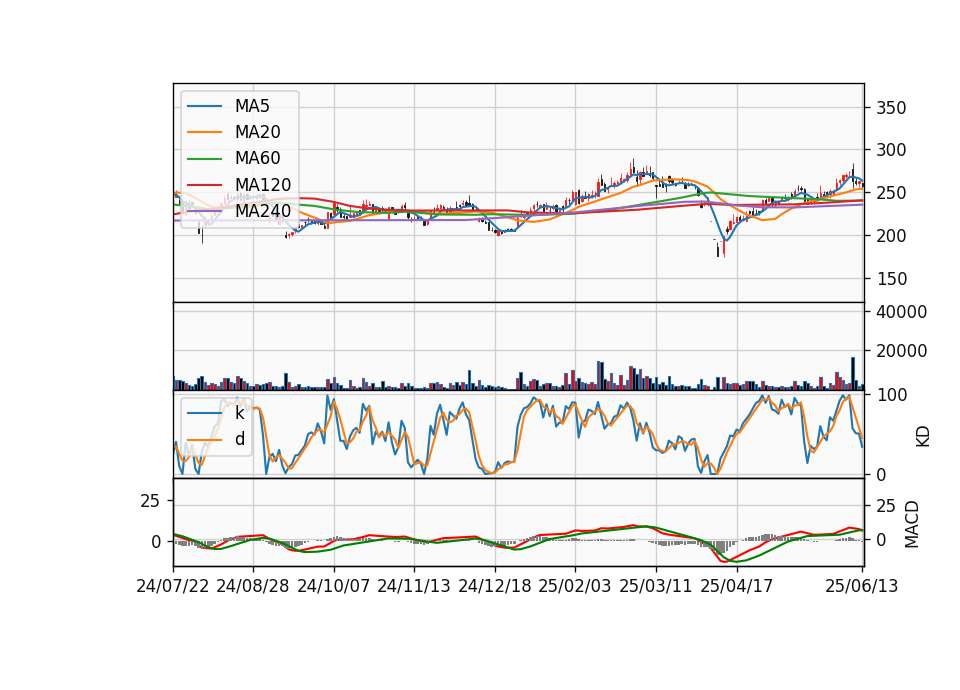Click the orange MA20 legend line sample
960x690 pixels.
point(204,132)
